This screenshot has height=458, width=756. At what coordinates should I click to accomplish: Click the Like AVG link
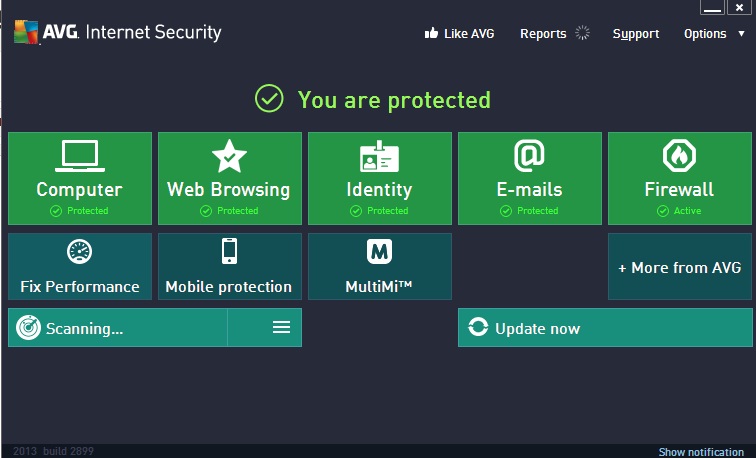click(x=469, y=33)
